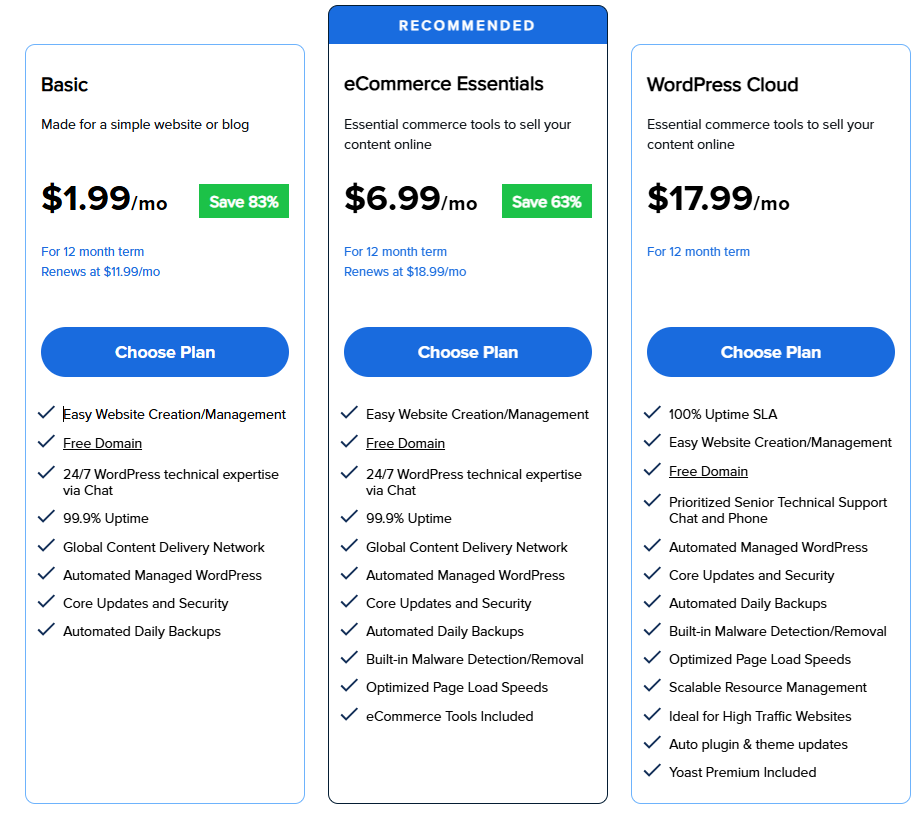Screen dimensions: 920x819
Task: Click the blue RECOMMENDED banner
Action: (468, 25)
